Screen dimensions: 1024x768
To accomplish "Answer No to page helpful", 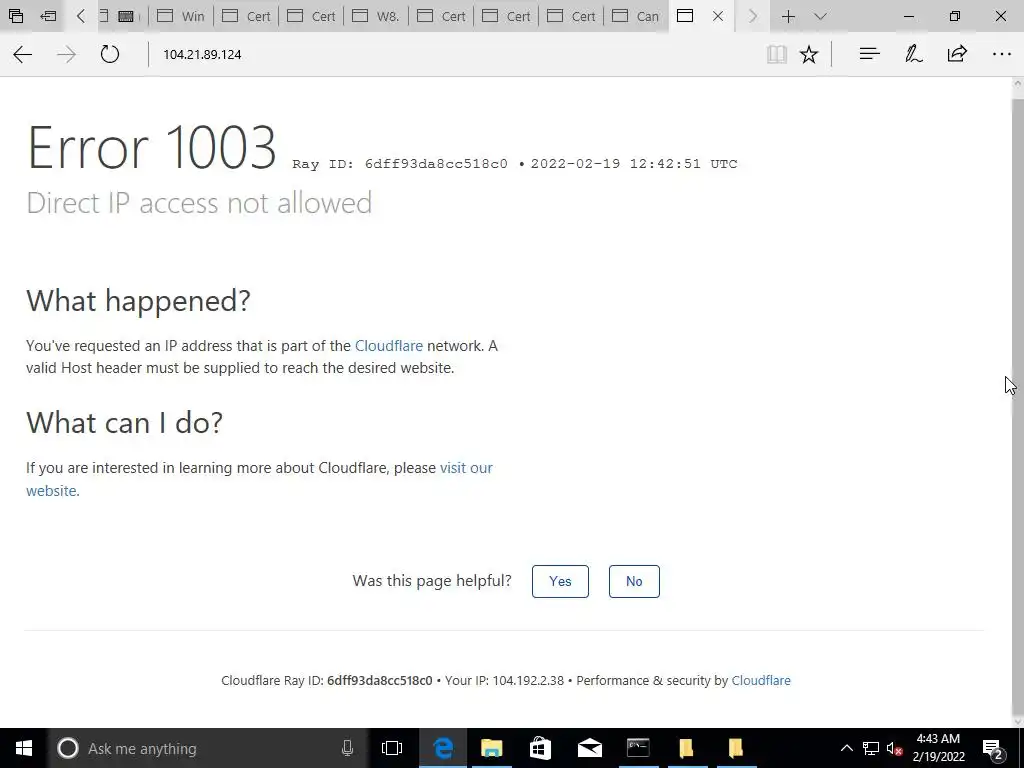I will click(634, 581).
